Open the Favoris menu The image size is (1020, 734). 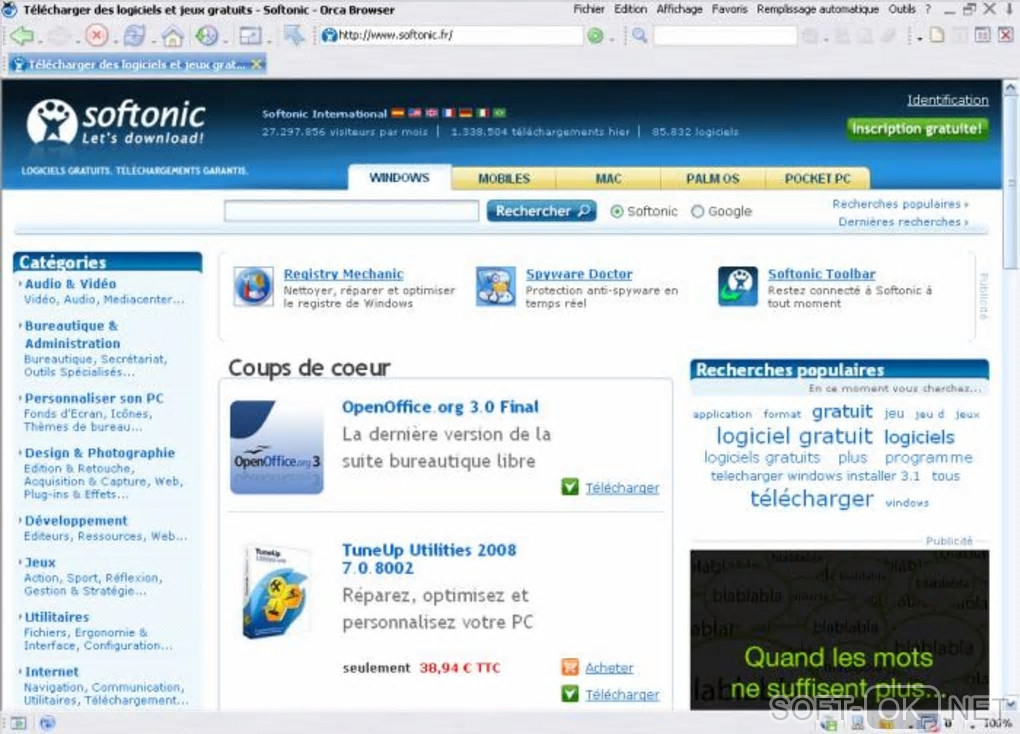click(x=729, y=9)
